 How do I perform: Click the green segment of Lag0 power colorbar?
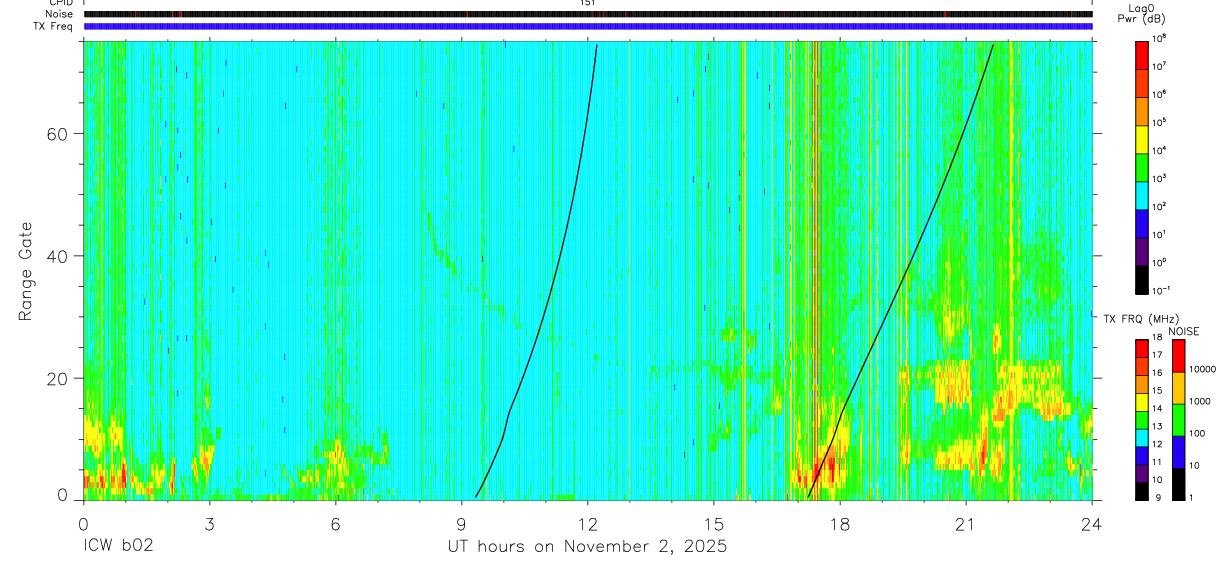(1141, 166)
